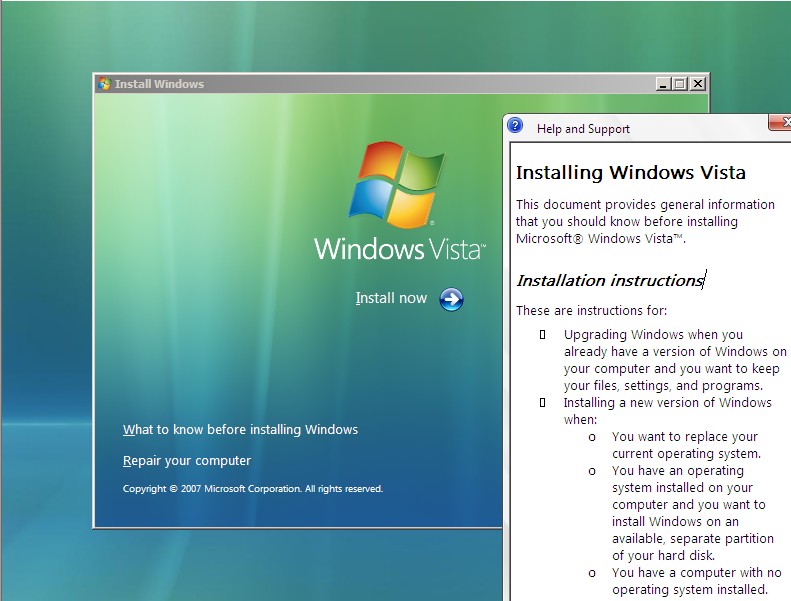Close the Install Windows window
This screenshot has height=601, width=791.
698,84
